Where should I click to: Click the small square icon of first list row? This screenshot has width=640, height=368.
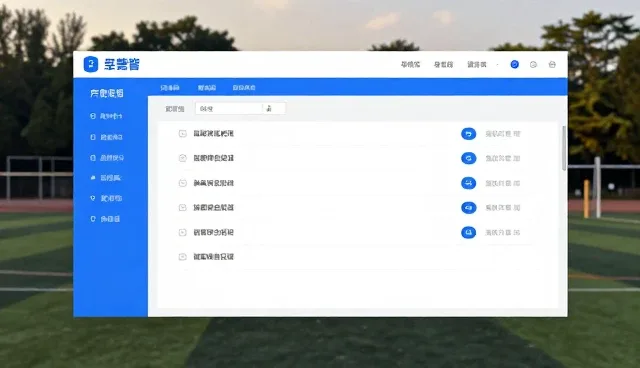[x=182, y=133]
